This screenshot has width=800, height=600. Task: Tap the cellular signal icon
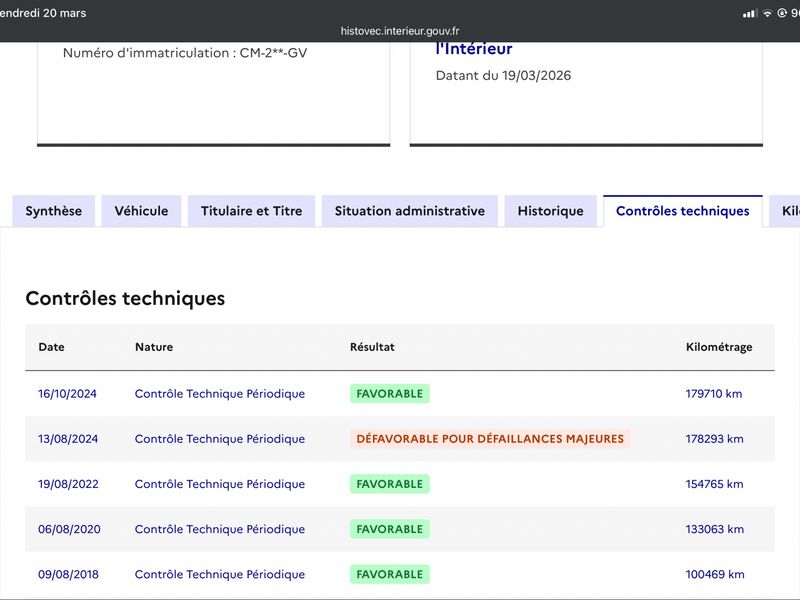(x=749, y=14)
